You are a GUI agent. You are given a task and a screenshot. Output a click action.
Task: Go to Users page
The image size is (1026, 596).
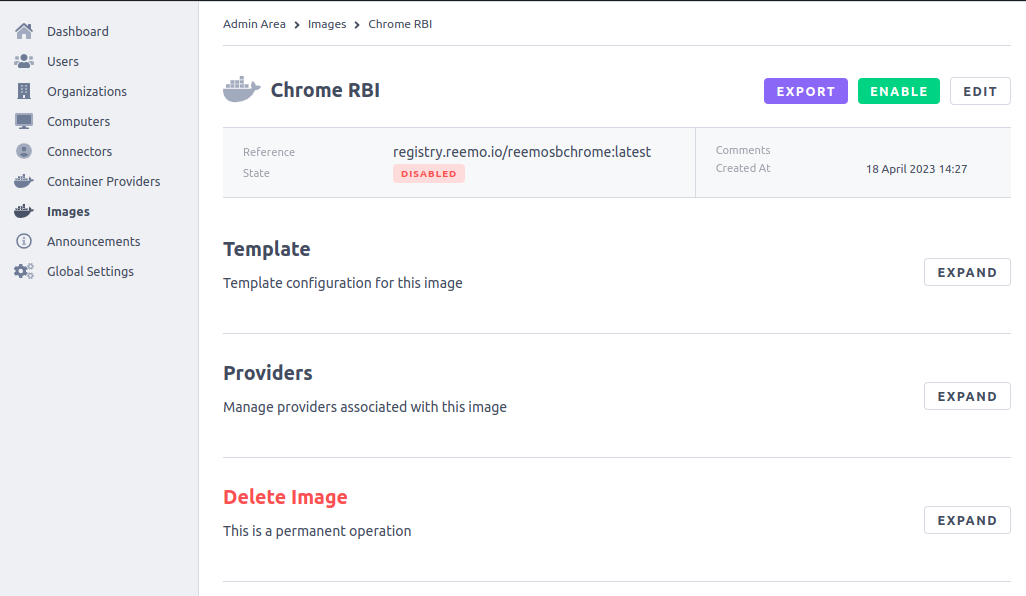pyautogui.click(x=63, y=61)
